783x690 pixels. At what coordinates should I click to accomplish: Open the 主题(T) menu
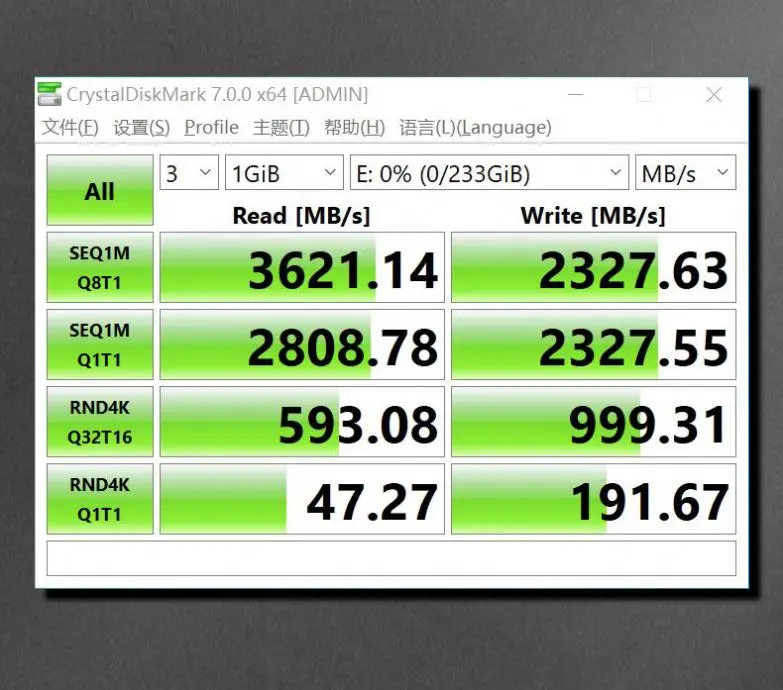click(281, 127)
